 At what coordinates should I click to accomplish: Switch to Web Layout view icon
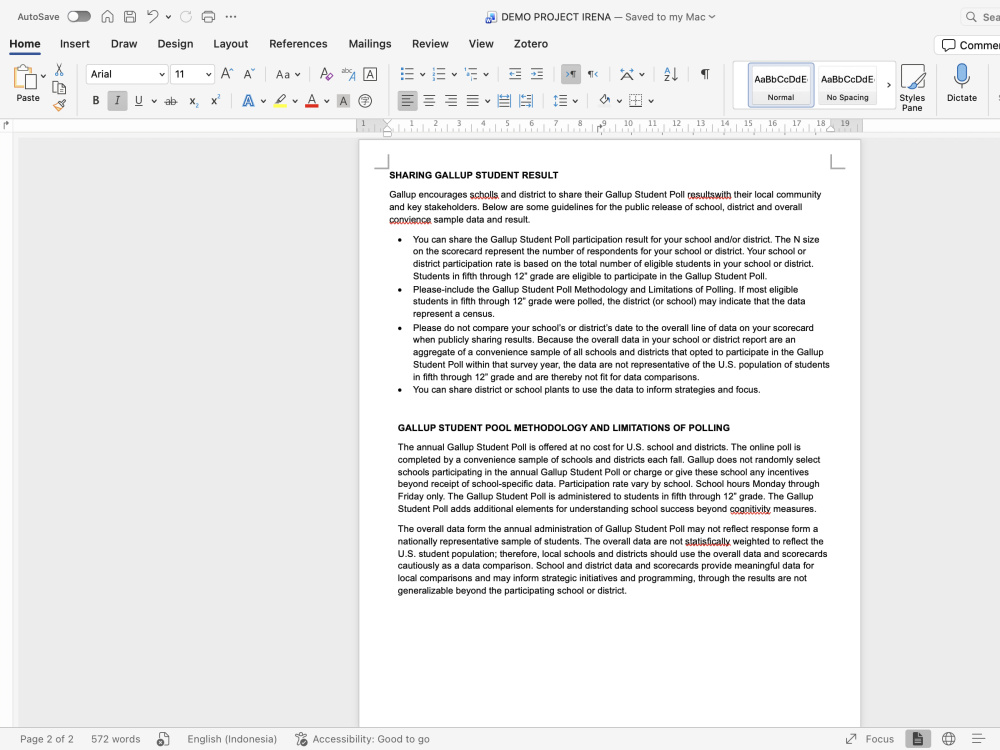pyautogui.click(x=949, y=739)
